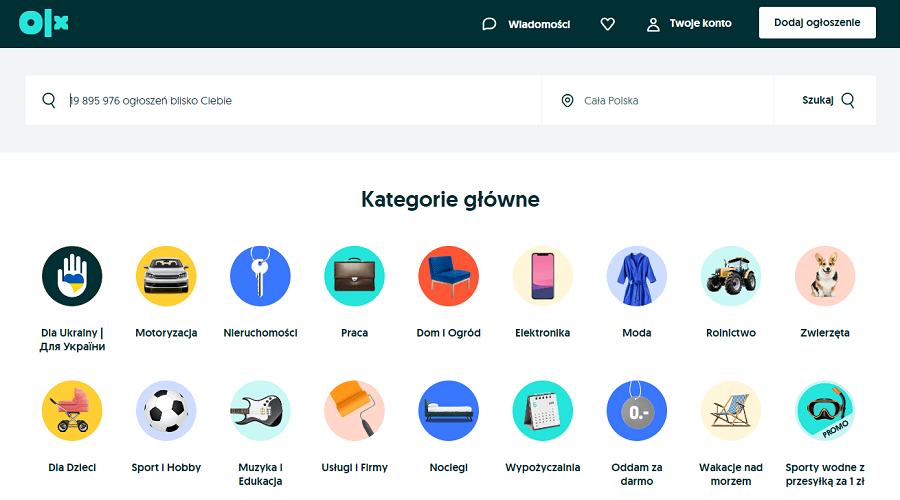Open Dla Dzieci category stroller icon
Viewport: 900px width, 500px height.
pos(72,410)
